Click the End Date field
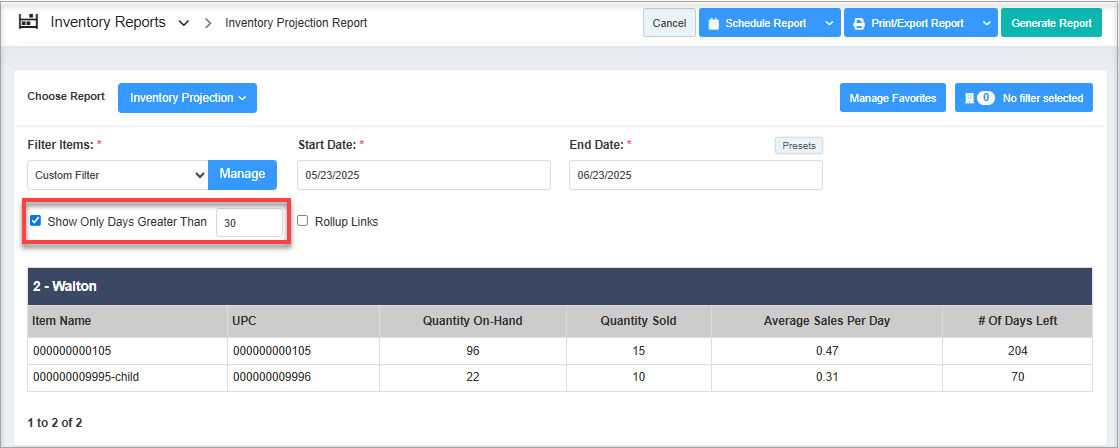Image resolution: width=1119 pixels, height=448 pixels. click(696, 175)
